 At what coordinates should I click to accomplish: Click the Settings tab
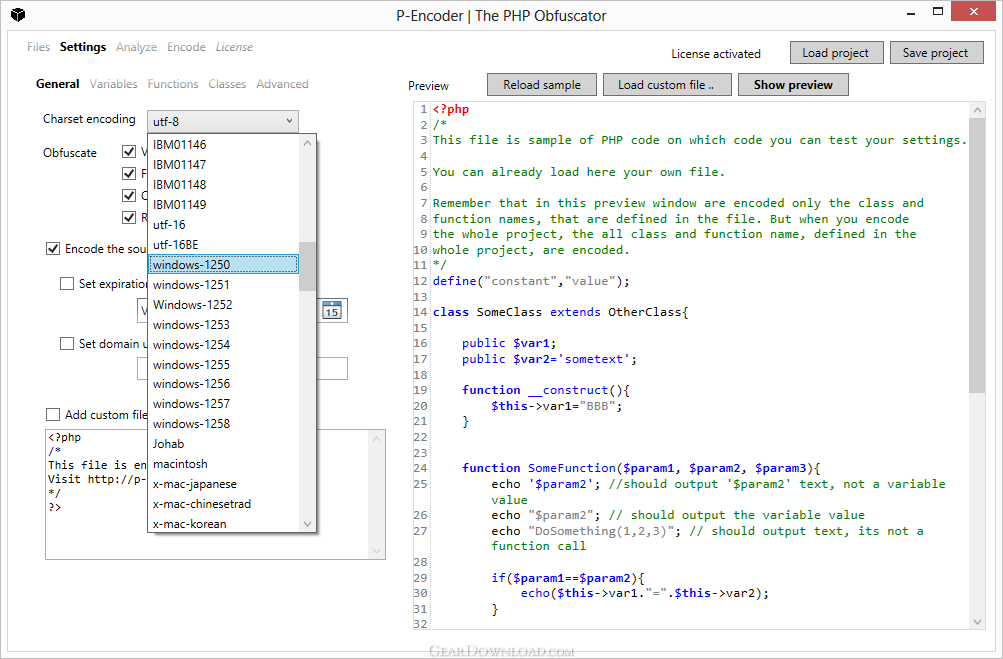[x=83, y=47]
